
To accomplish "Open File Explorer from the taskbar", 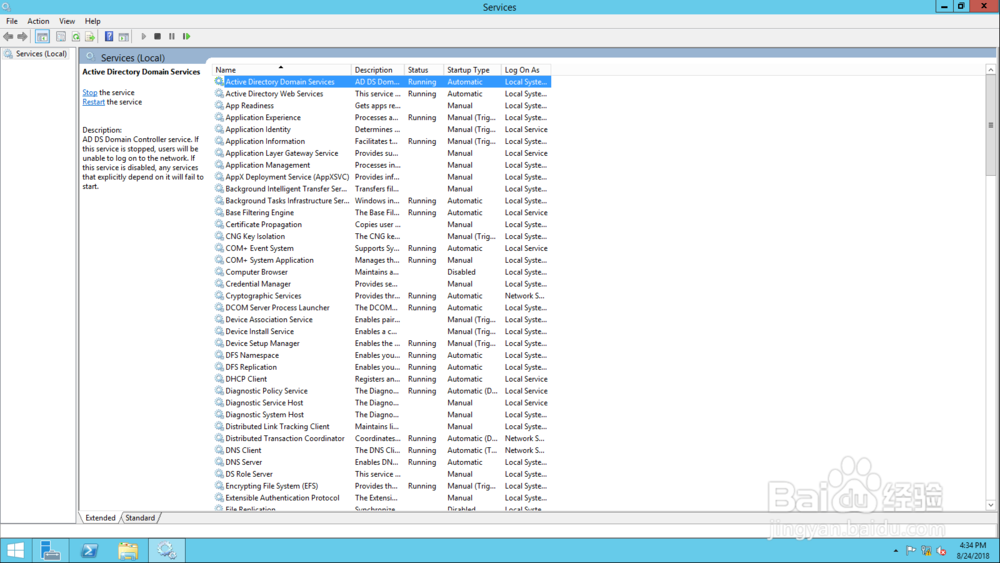I will click(x=128, y=550).
